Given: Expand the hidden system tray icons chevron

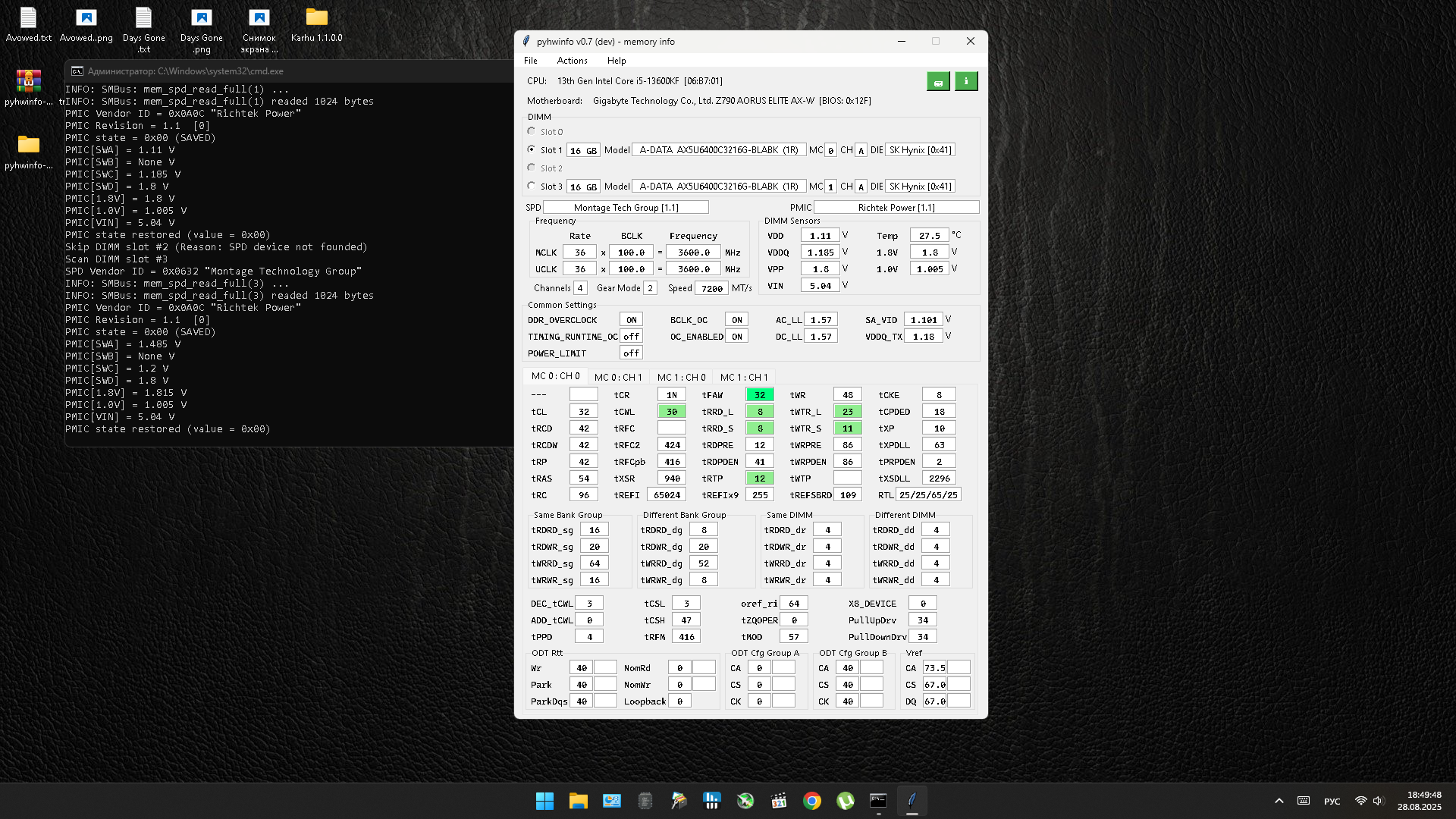Looking at the screenshot, I should pyautogui.click(x=1279, y=801).
